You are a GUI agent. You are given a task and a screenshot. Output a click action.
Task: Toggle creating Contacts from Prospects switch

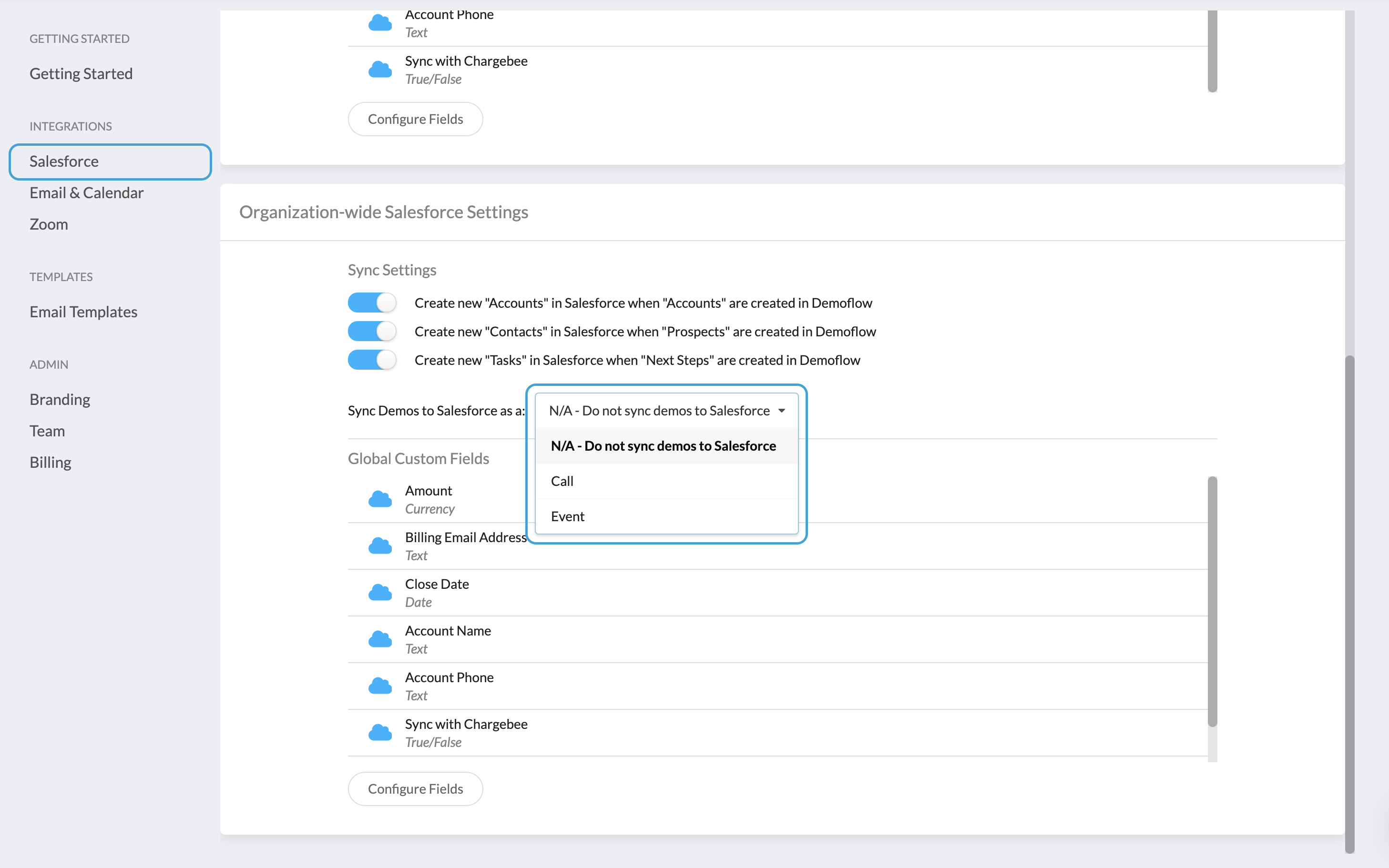click(372, 331)
